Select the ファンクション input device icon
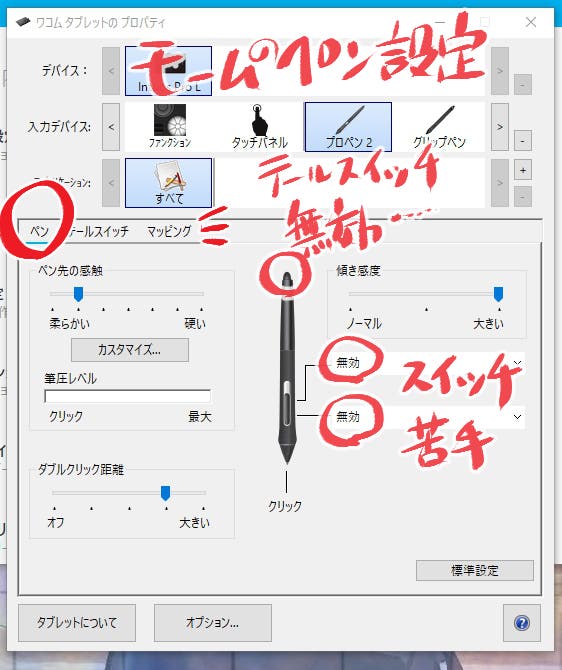The image size is (562, 670). (170, 126)
